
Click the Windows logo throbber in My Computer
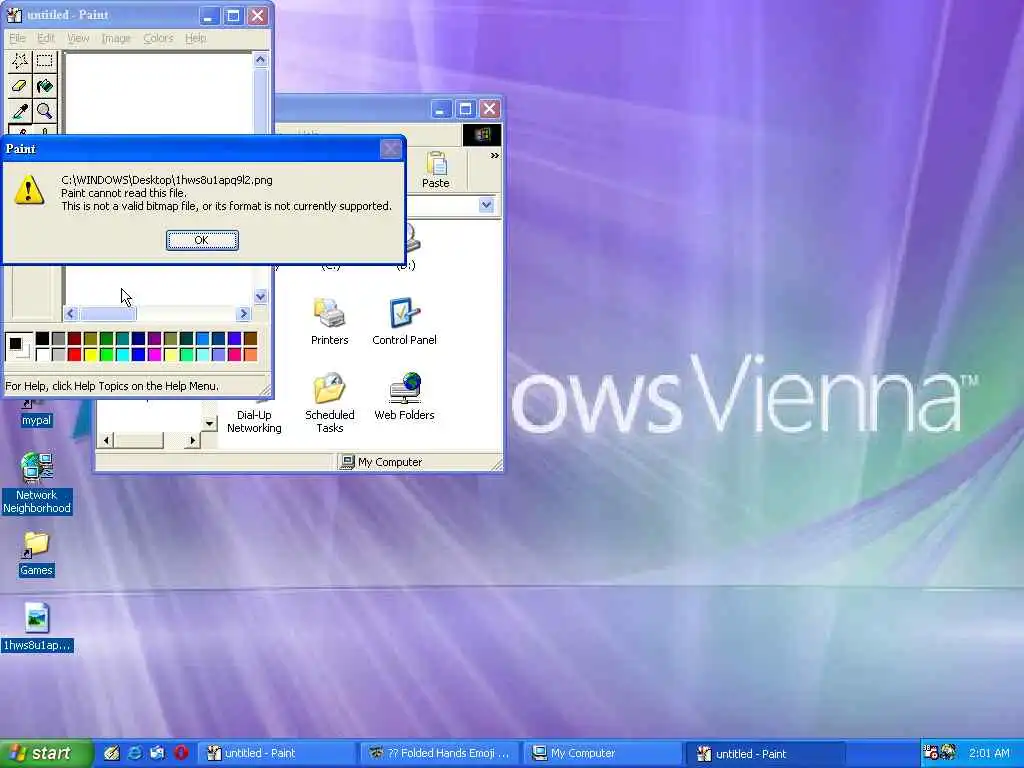coord(482,135)
